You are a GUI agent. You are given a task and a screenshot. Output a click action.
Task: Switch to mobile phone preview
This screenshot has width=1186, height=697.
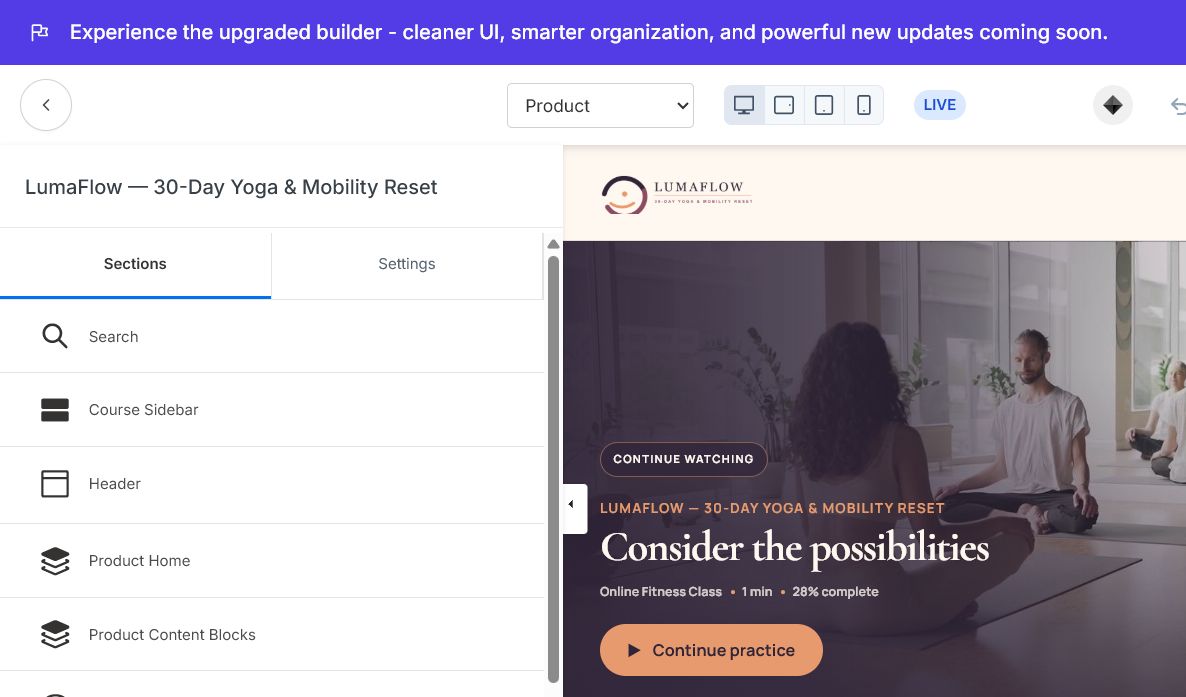point(864,105)
